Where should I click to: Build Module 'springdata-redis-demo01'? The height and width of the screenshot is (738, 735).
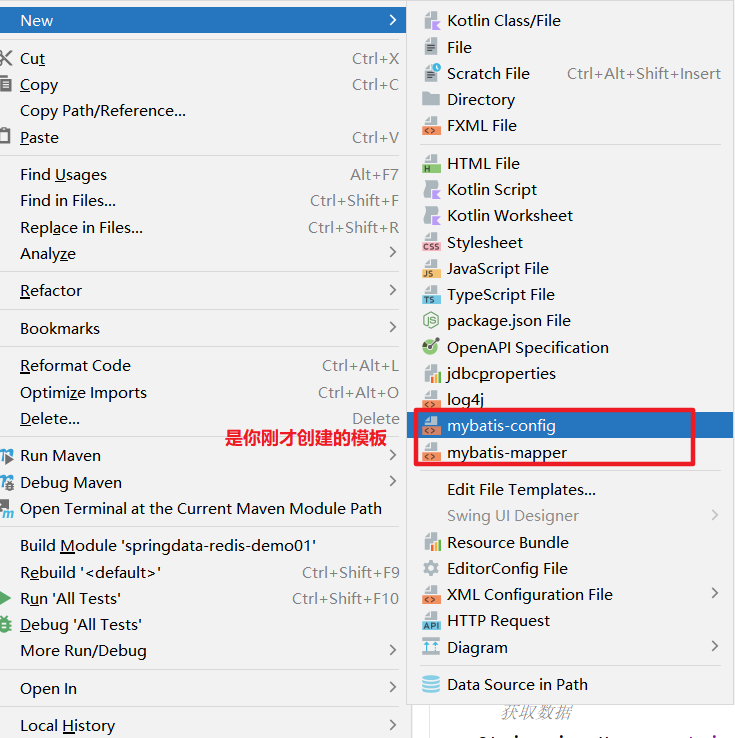pyautogui.click(x=203, y=546)
